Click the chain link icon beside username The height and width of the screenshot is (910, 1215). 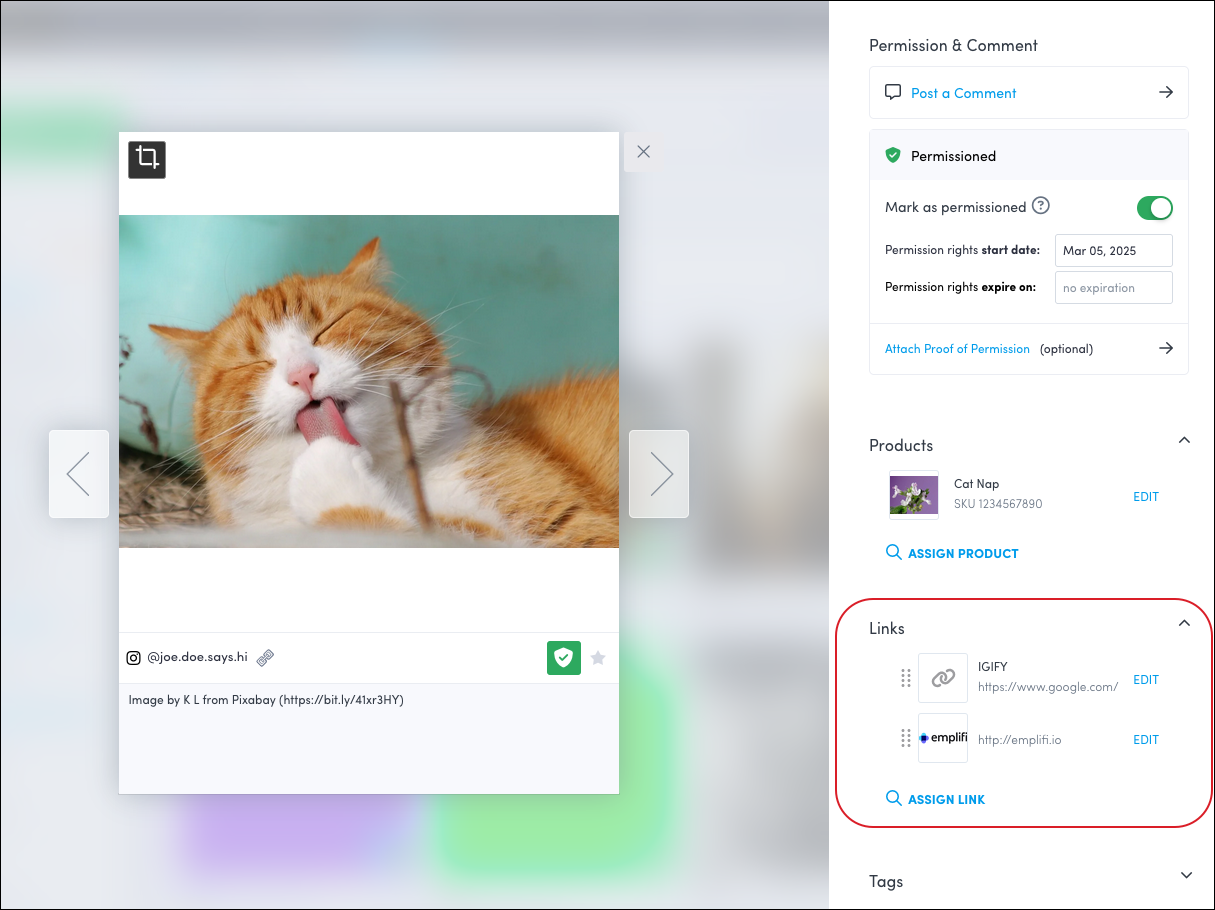coord(265,658)
